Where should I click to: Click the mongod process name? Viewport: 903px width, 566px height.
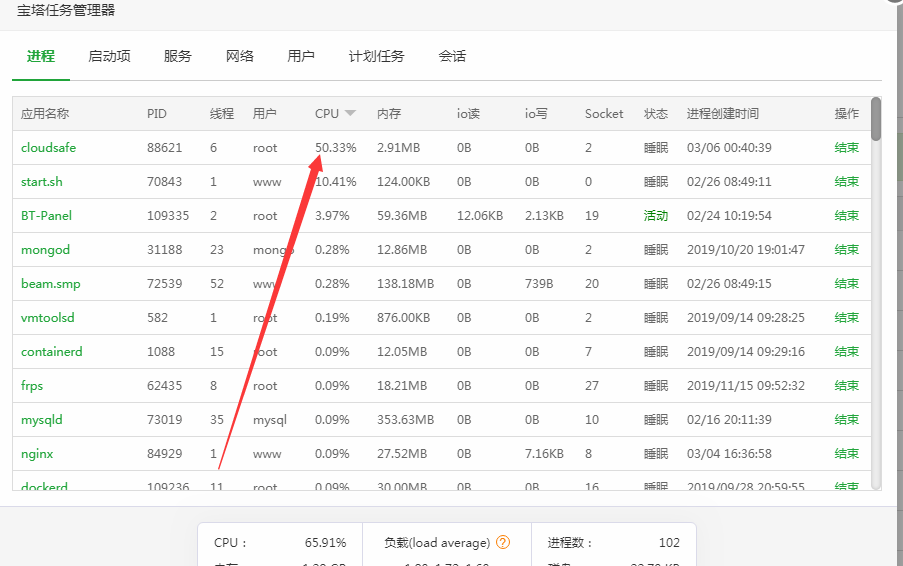tap(45, 250)
